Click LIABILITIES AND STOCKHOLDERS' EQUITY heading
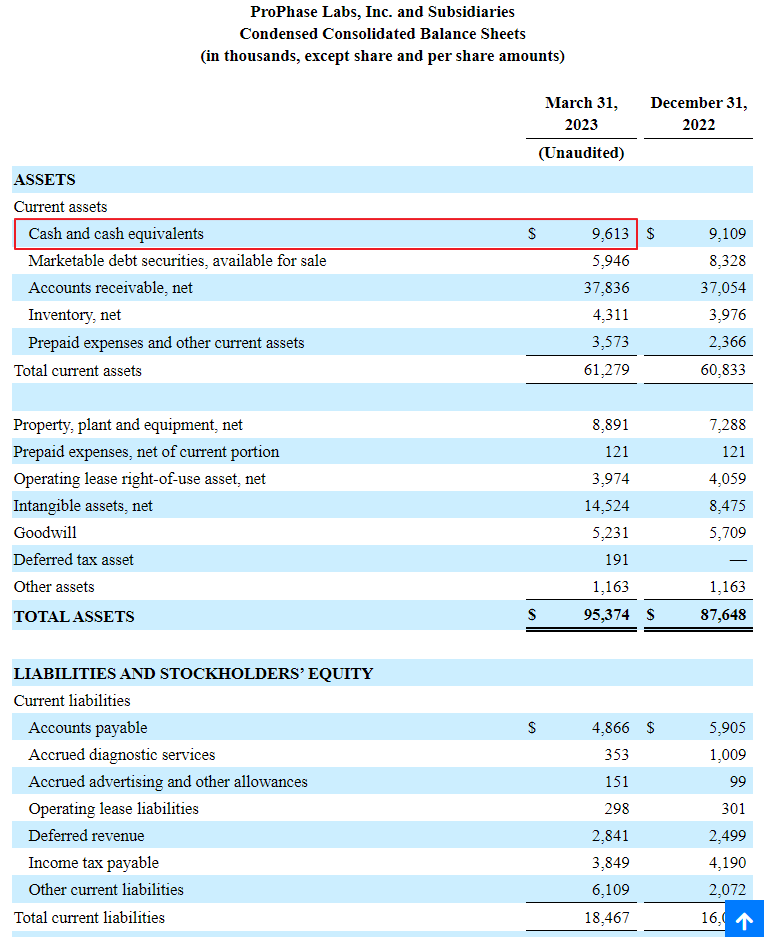The width and height of the screenshot is (764, 937). 193,674
